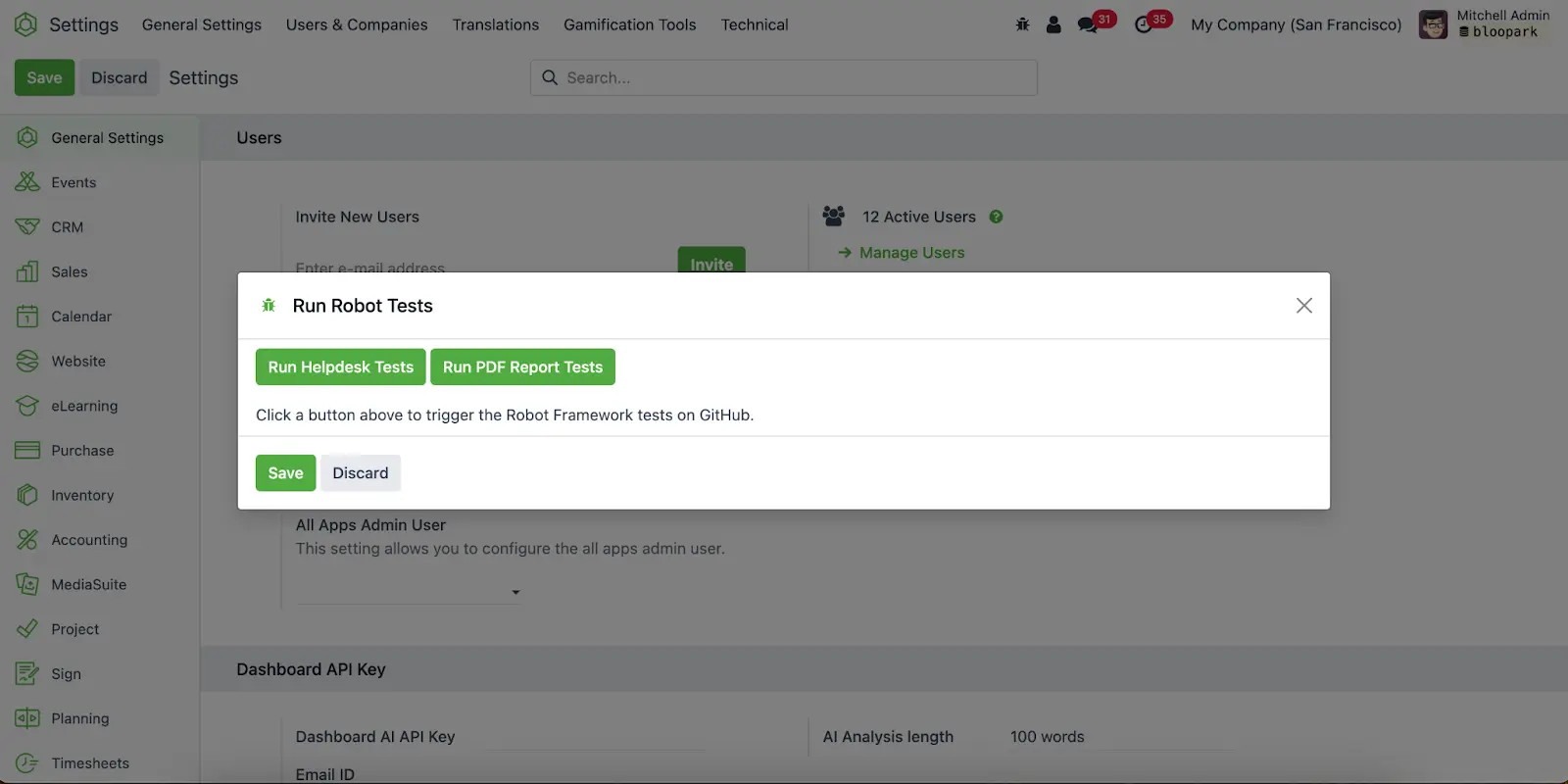Select Website label in the sidebar
The image size is (1568, 784).
click(78, 361)
